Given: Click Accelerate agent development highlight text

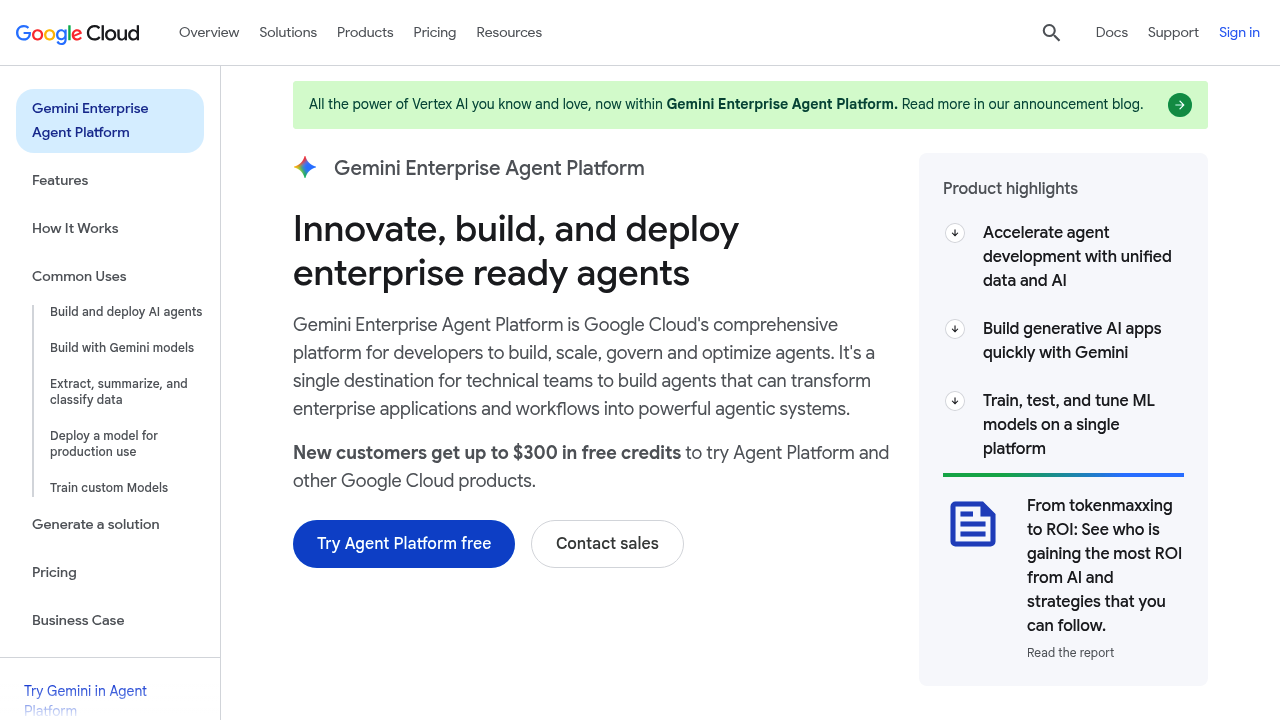Looking at the screenshot, I should click(1077, 257).
